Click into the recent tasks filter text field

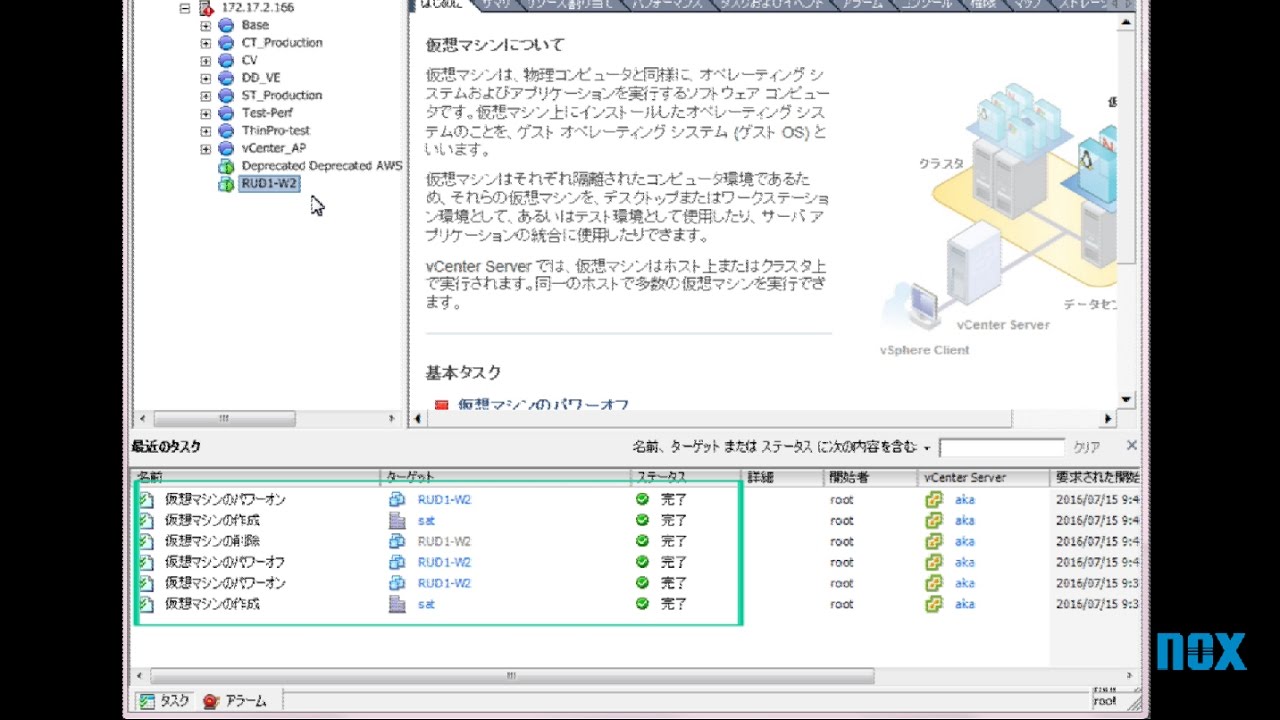pyautogui.click(x=1001, y=447)
